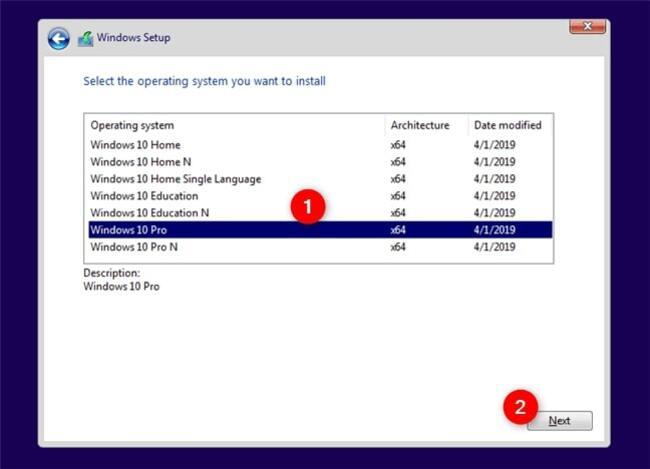
Task: Pick Windows 10 Education N row
Action: (x=320, y=213)
